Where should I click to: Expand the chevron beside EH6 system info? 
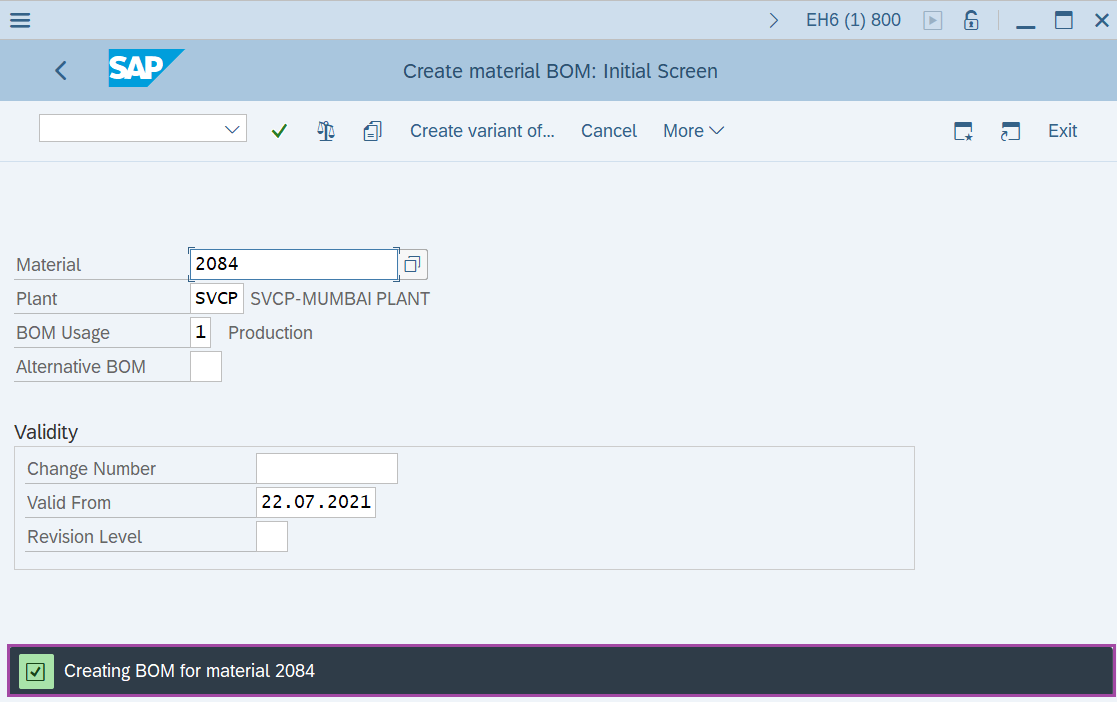[774, 20]
